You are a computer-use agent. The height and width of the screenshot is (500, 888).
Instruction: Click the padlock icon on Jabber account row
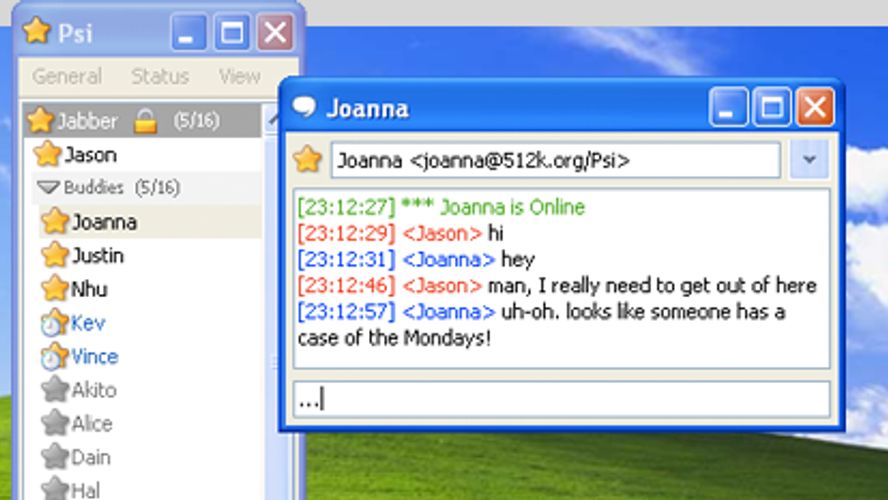click(146, 122)
